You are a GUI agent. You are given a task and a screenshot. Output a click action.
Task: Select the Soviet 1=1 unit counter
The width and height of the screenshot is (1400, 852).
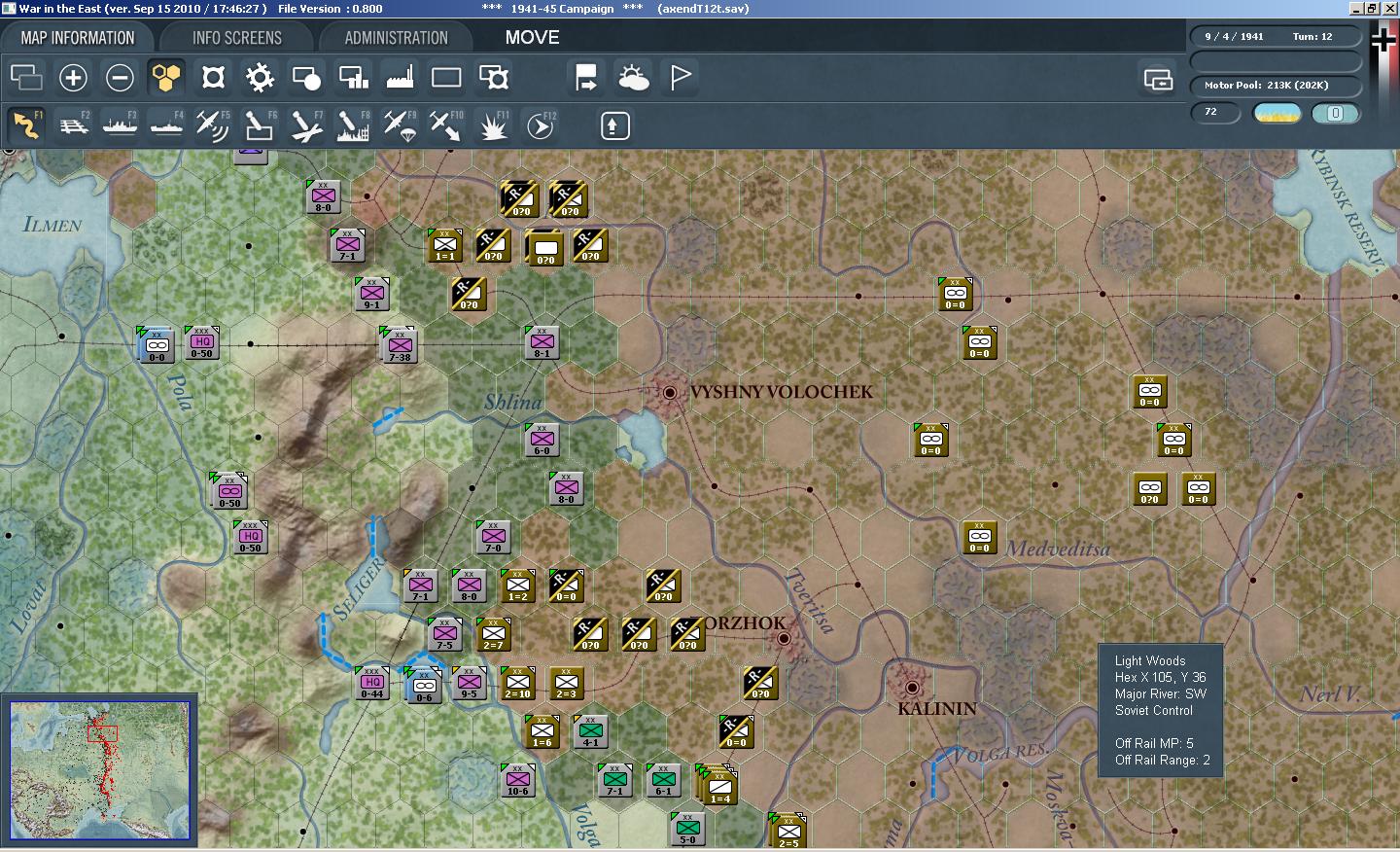[445, 245]
